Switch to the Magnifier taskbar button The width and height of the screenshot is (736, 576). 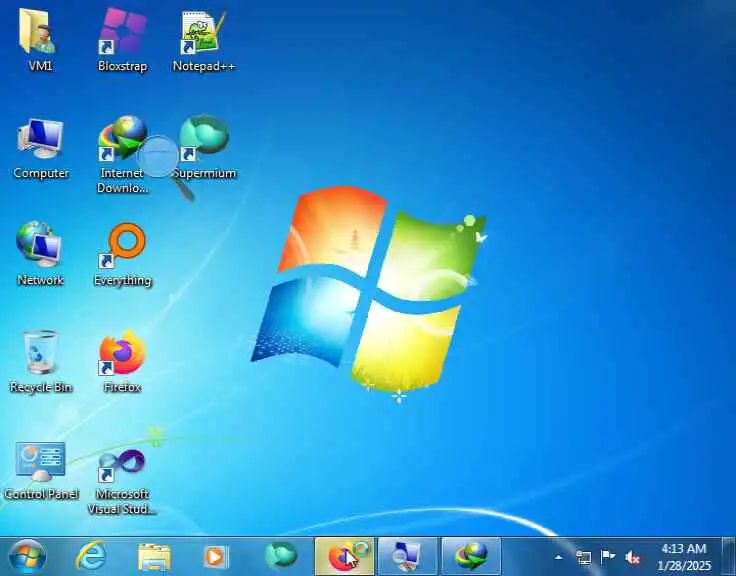click(x=407, y=557)
